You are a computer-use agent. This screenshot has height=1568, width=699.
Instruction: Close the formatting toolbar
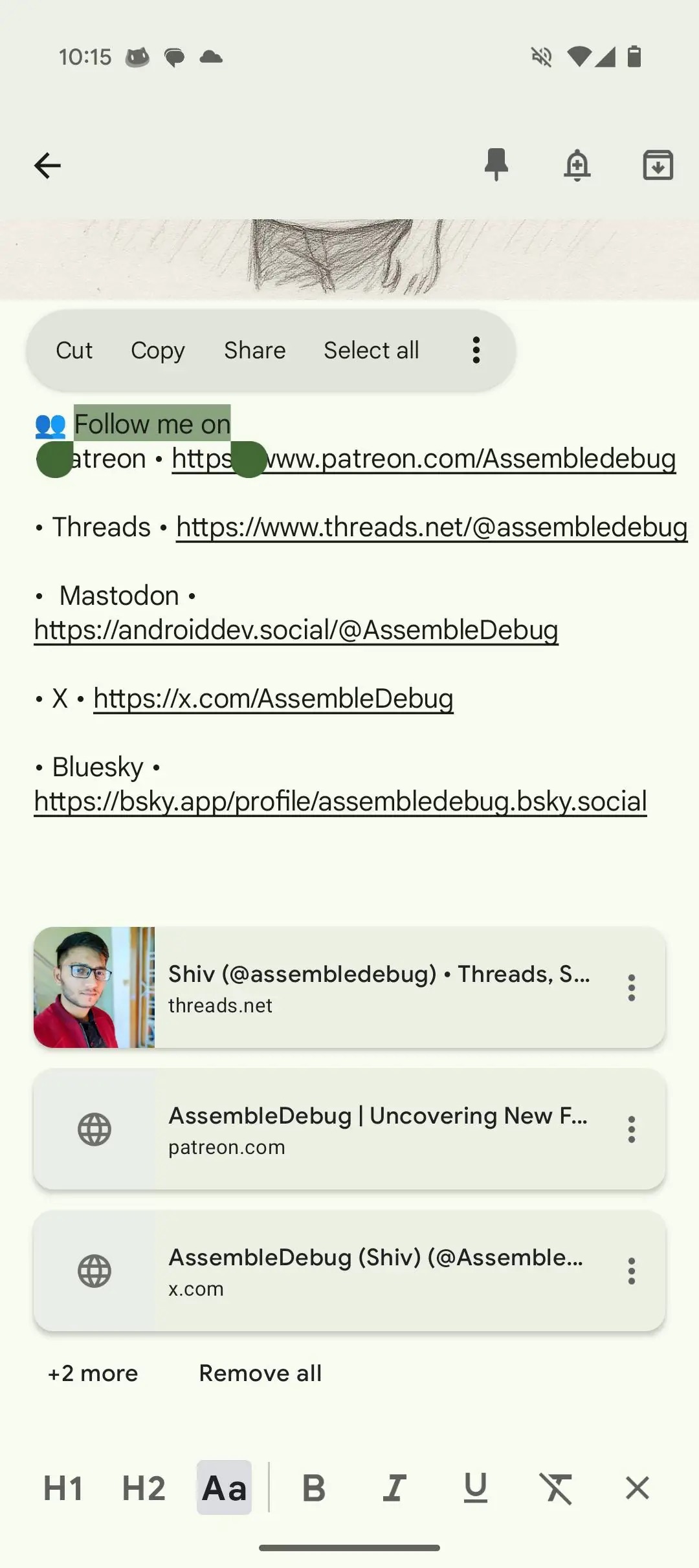[x=638, y=1487]
